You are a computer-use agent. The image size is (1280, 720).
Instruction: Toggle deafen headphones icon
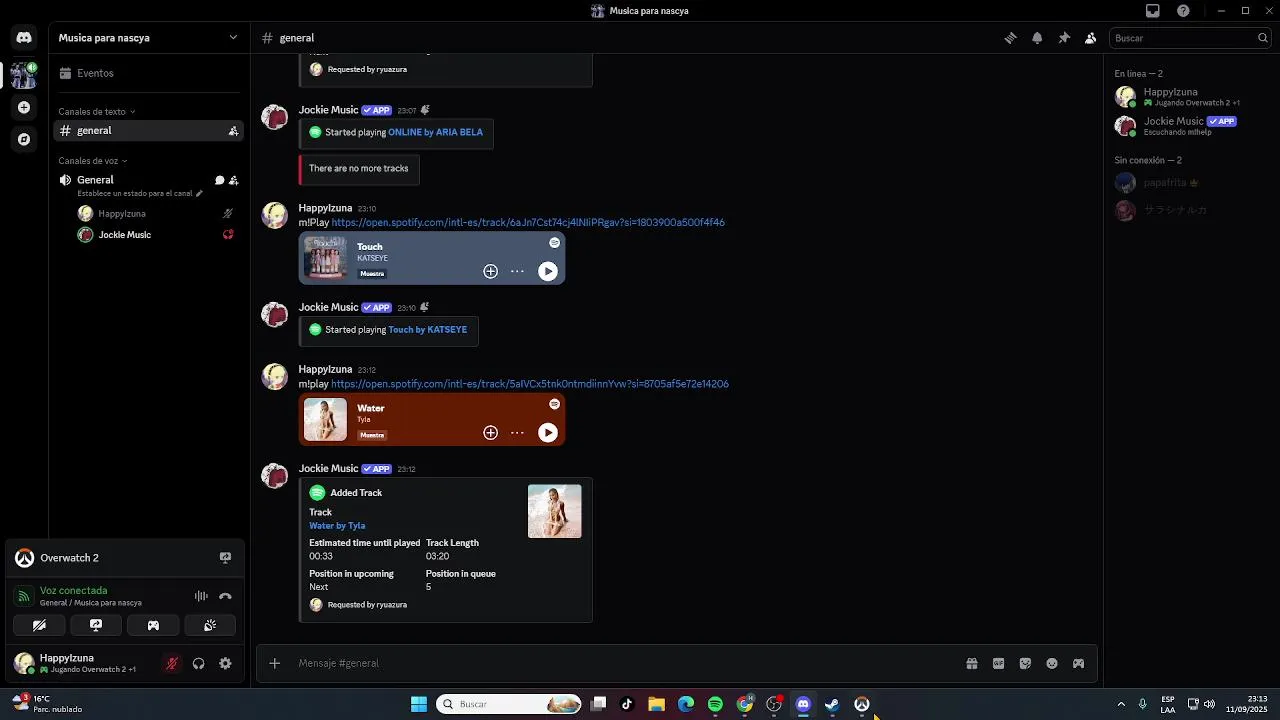point(198,663)
